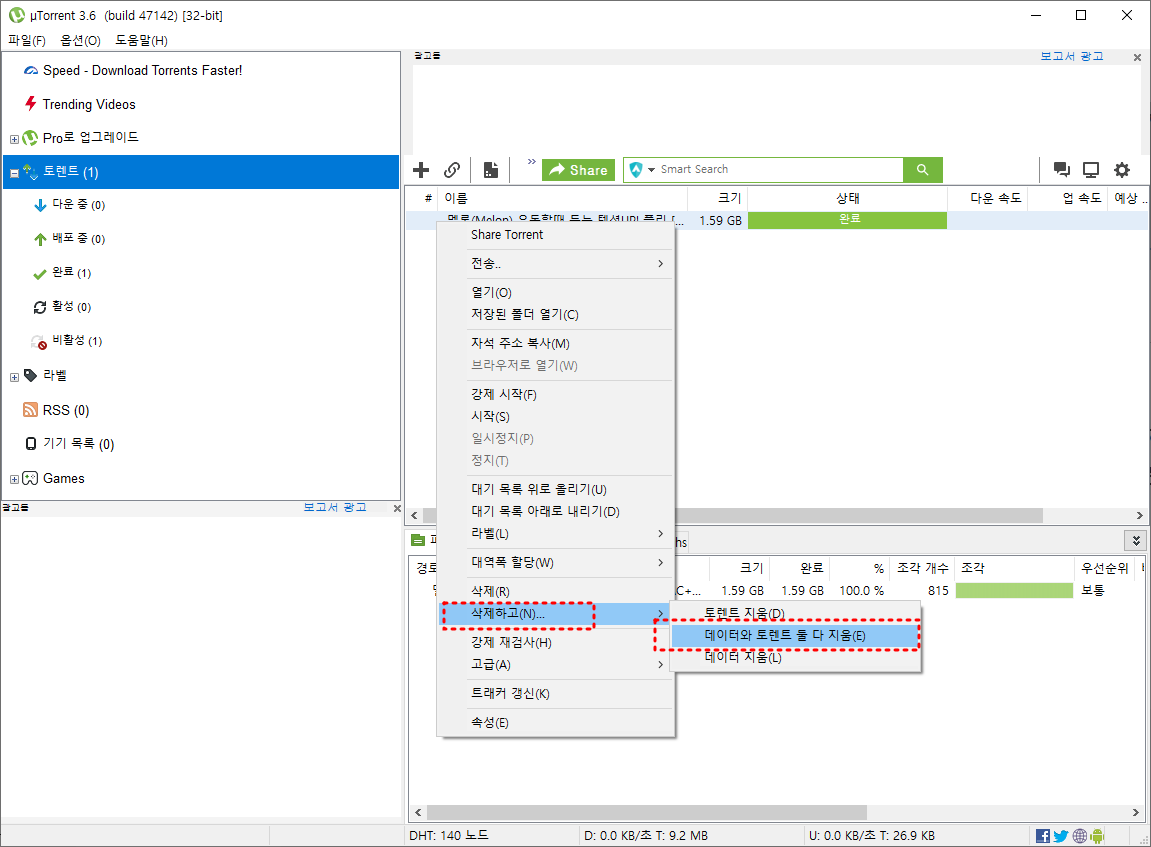Screen dimensions: 1151x847
Task: Choose 대기 목록 아래로 내리기(D)
Action: [x=556, y=512]
